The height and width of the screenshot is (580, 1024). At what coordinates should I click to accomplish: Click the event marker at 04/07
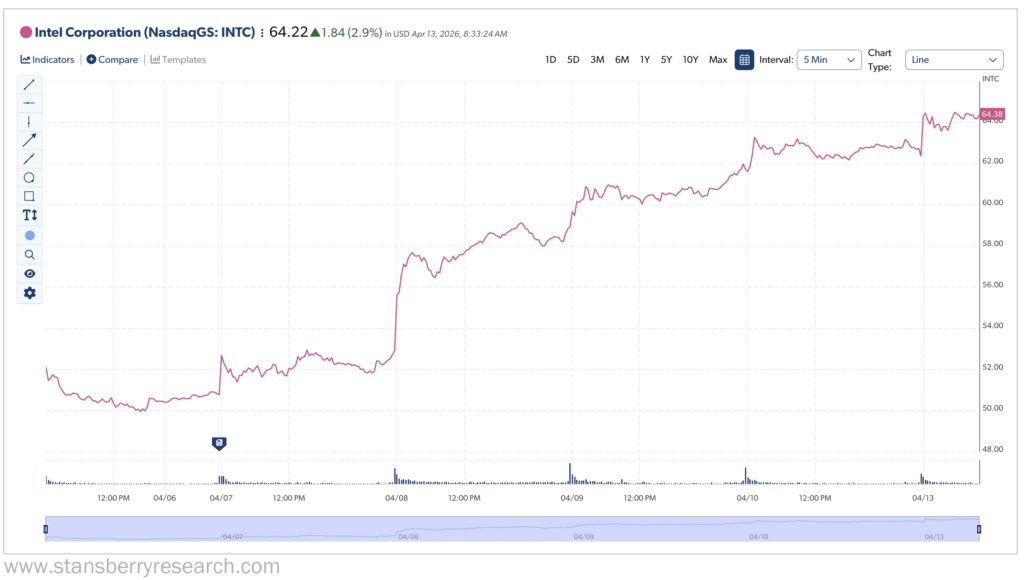tap(219, 442)
